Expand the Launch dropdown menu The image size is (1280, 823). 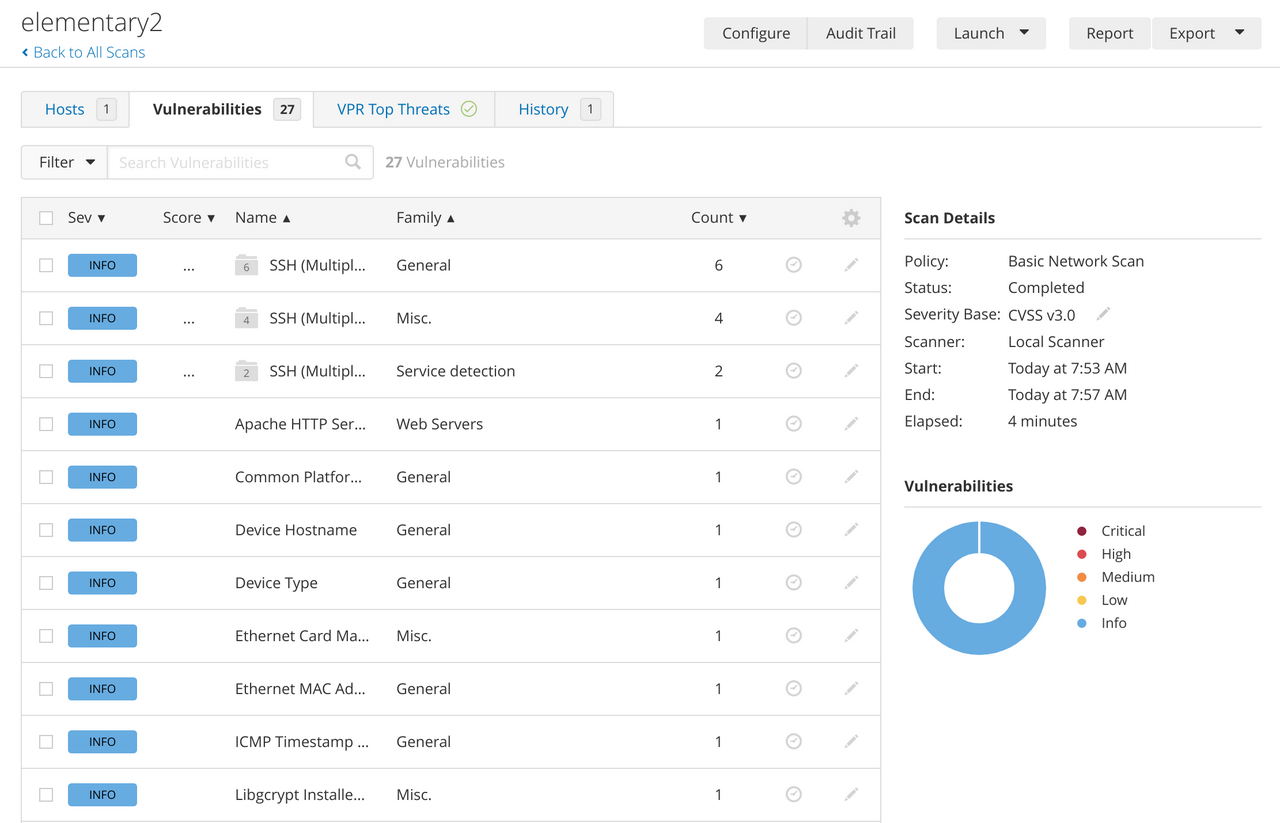click(990, 33)
